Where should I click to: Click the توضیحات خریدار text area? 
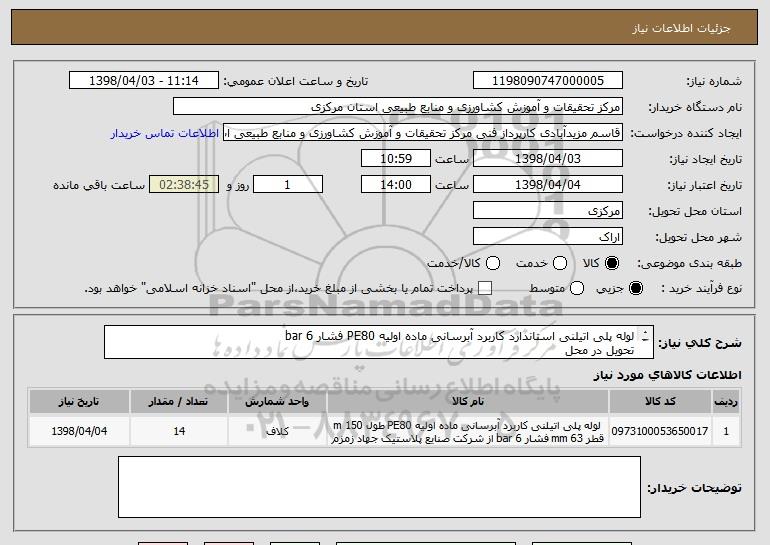point(379,487)
